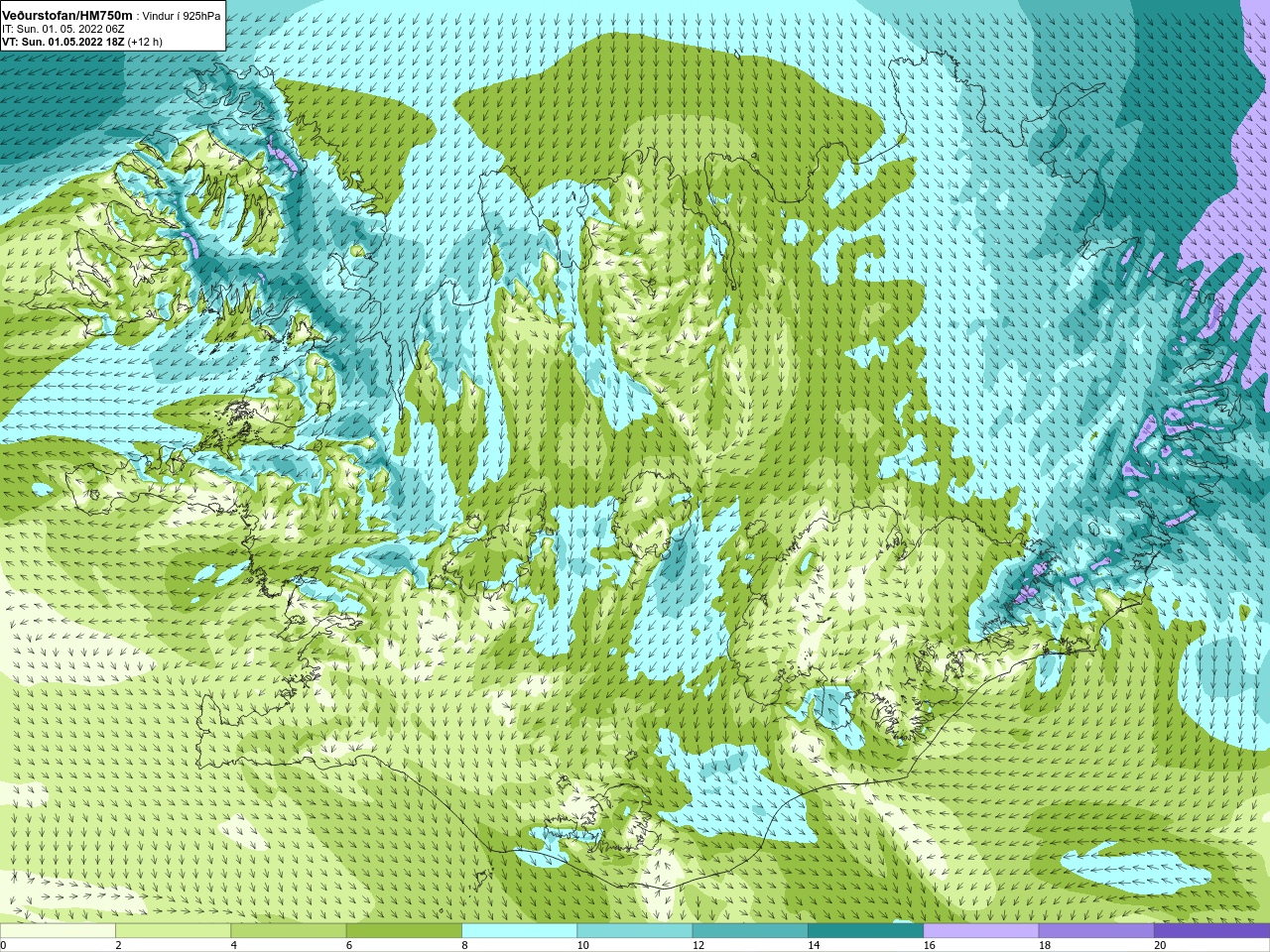Click the legend scale number '16'
This screenshot has height=952, width=1270.
click(x=929, y=945)
